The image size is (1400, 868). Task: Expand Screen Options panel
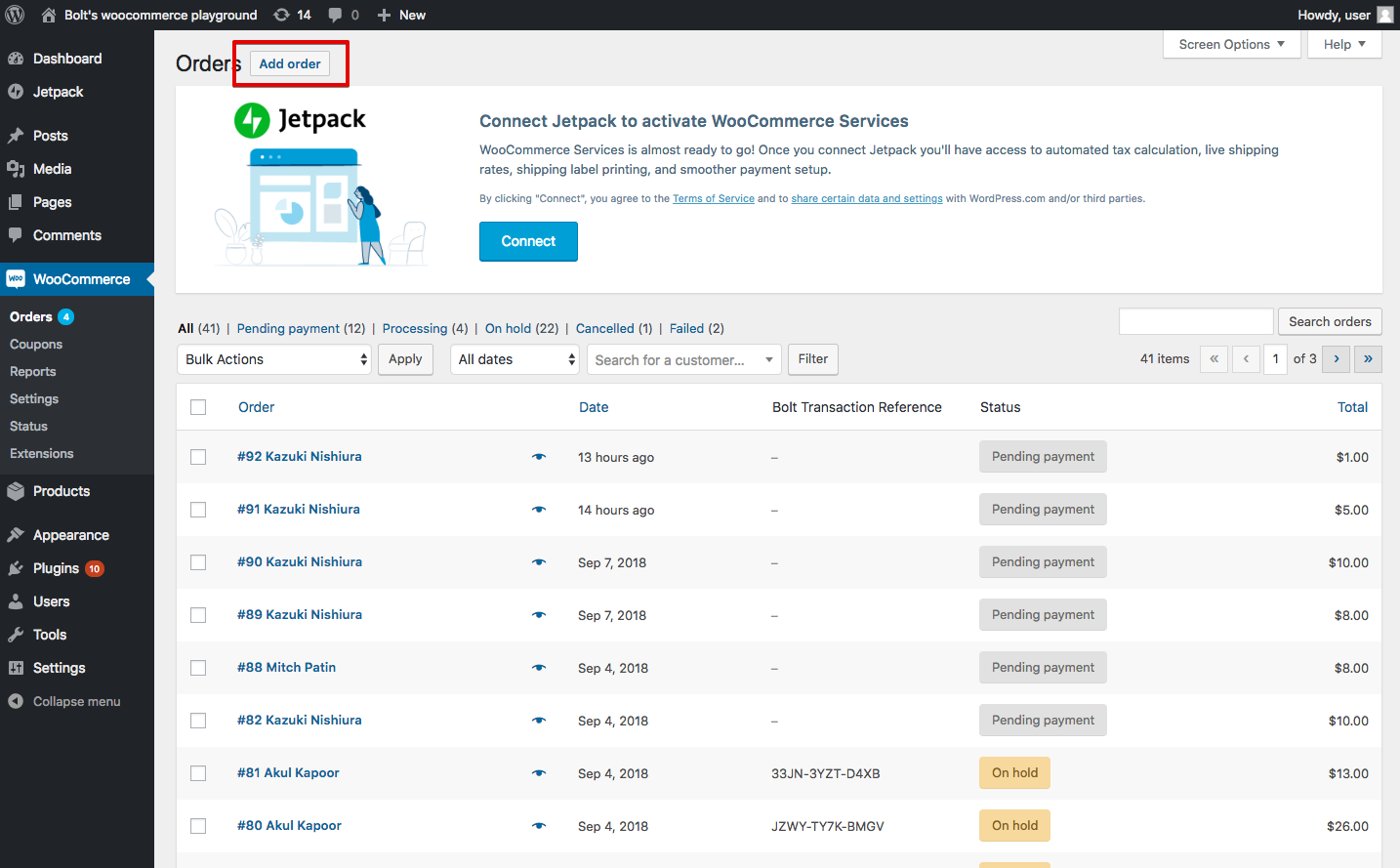(x=1232, y=44)
